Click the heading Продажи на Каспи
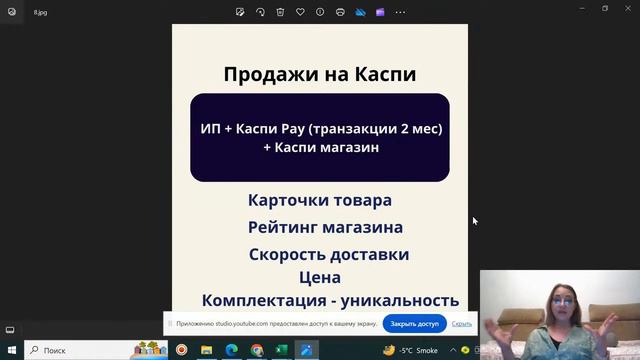Screen dimensions: 640x360 coord(320,74)
